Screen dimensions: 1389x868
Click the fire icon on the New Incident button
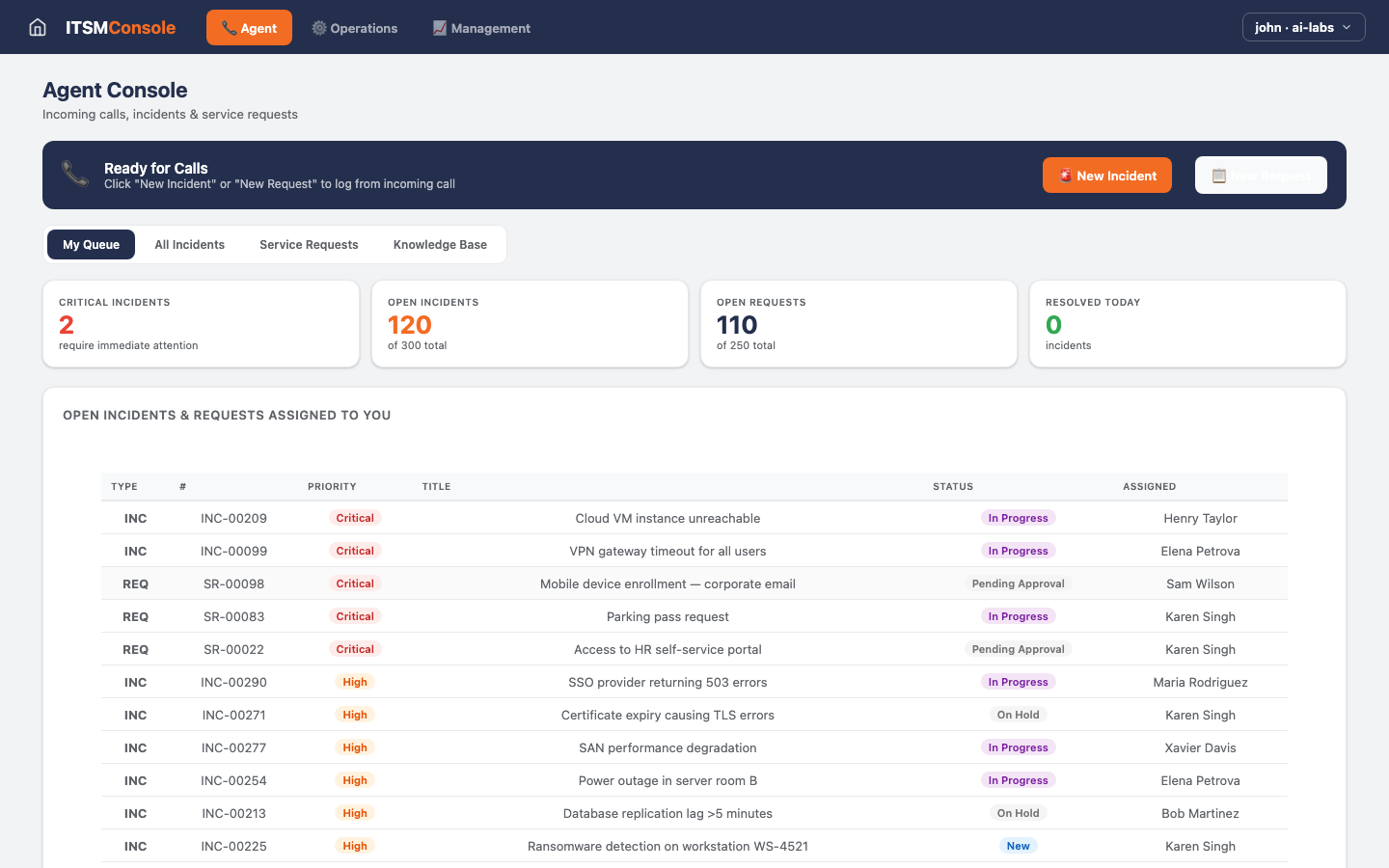coord(1065,176)
